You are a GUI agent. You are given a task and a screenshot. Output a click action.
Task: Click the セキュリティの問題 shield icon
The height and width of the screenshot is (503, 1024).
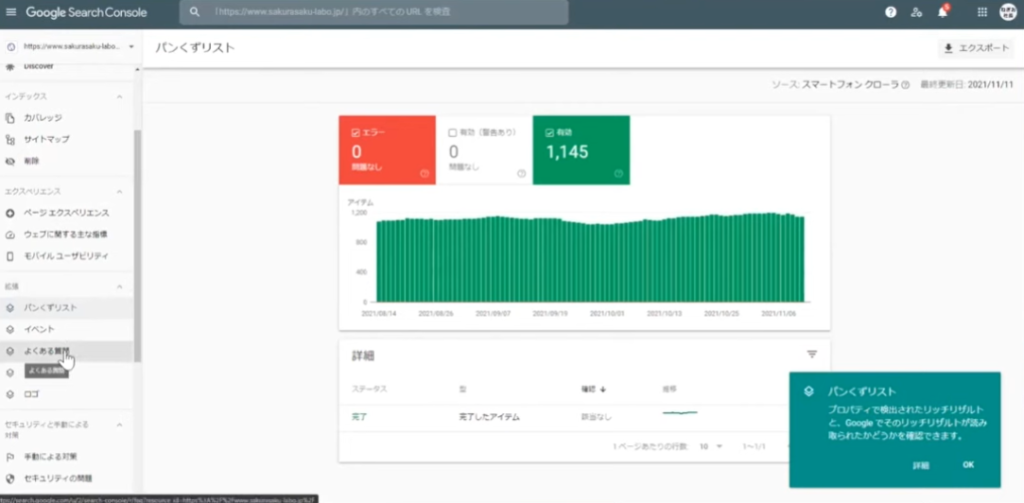(x=10, y=478)
